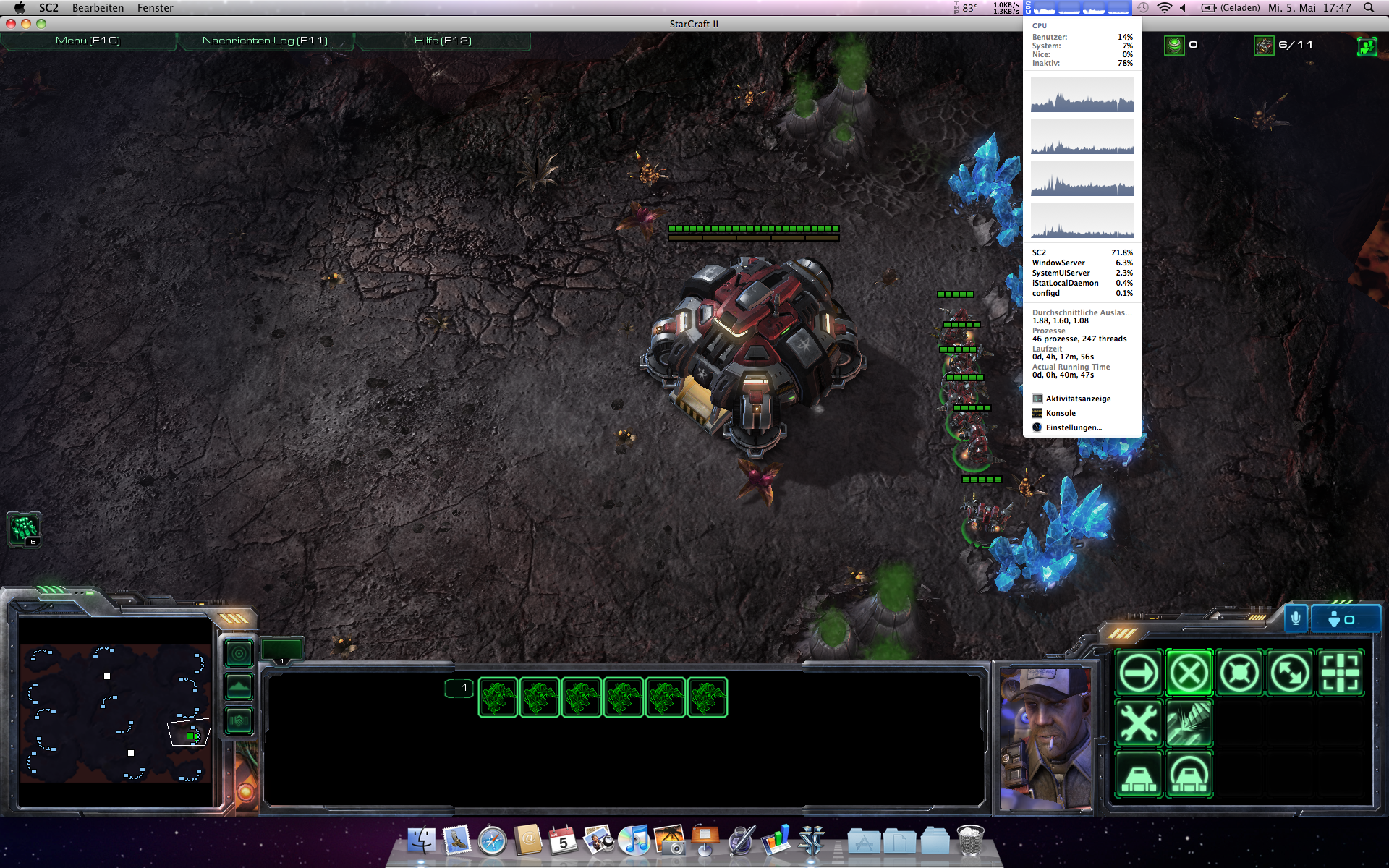Open Finder in the Dock
Viewport: 1389px width, 868px height.
421,841
